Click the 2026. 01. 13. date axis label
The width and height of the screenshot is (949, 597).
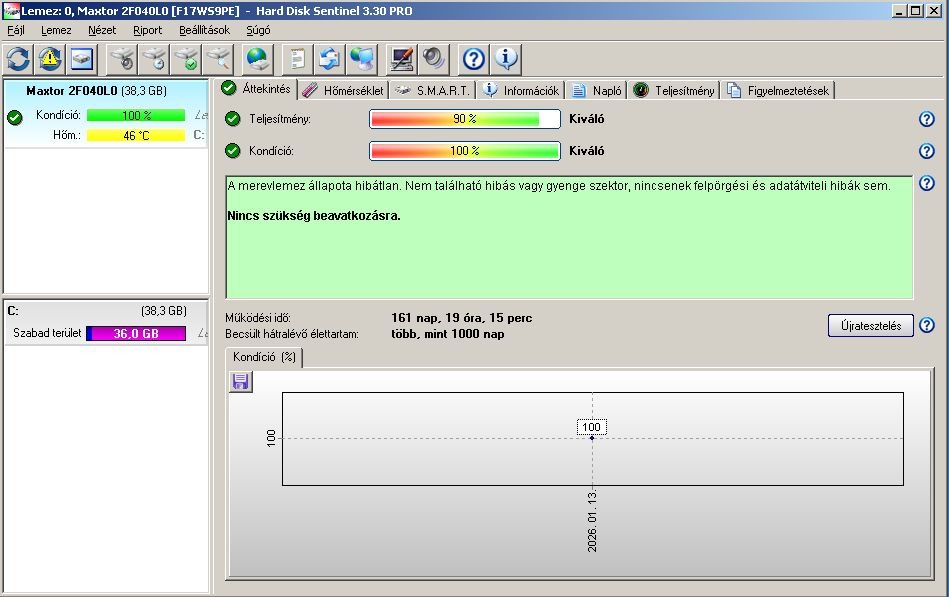(592, 521)
